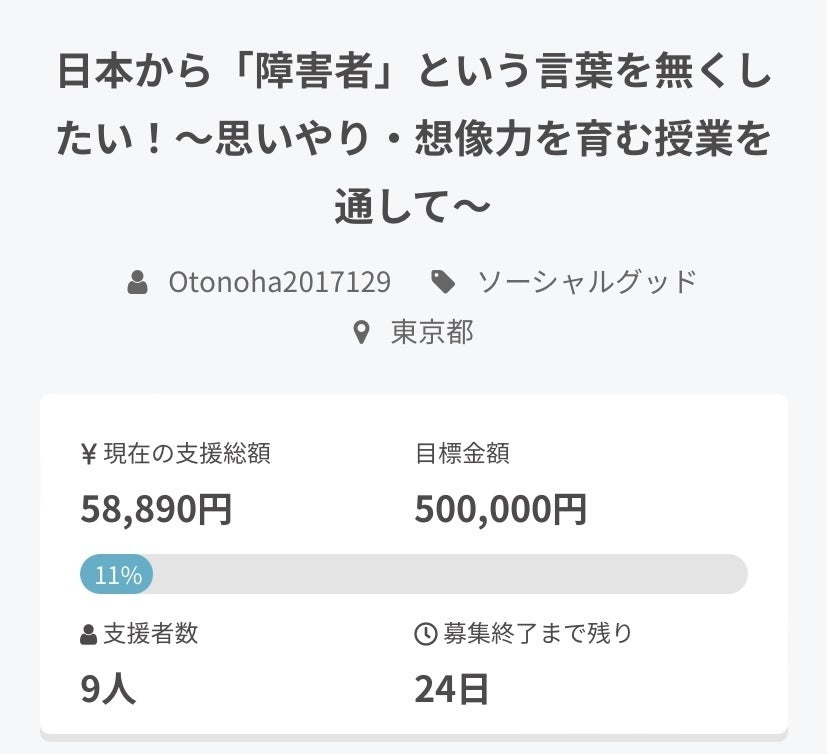Image resolution: width=827 pixels, height=754 pixels.
Task: Click the 24日 remaining days value
Action: [x=451, y=689]
